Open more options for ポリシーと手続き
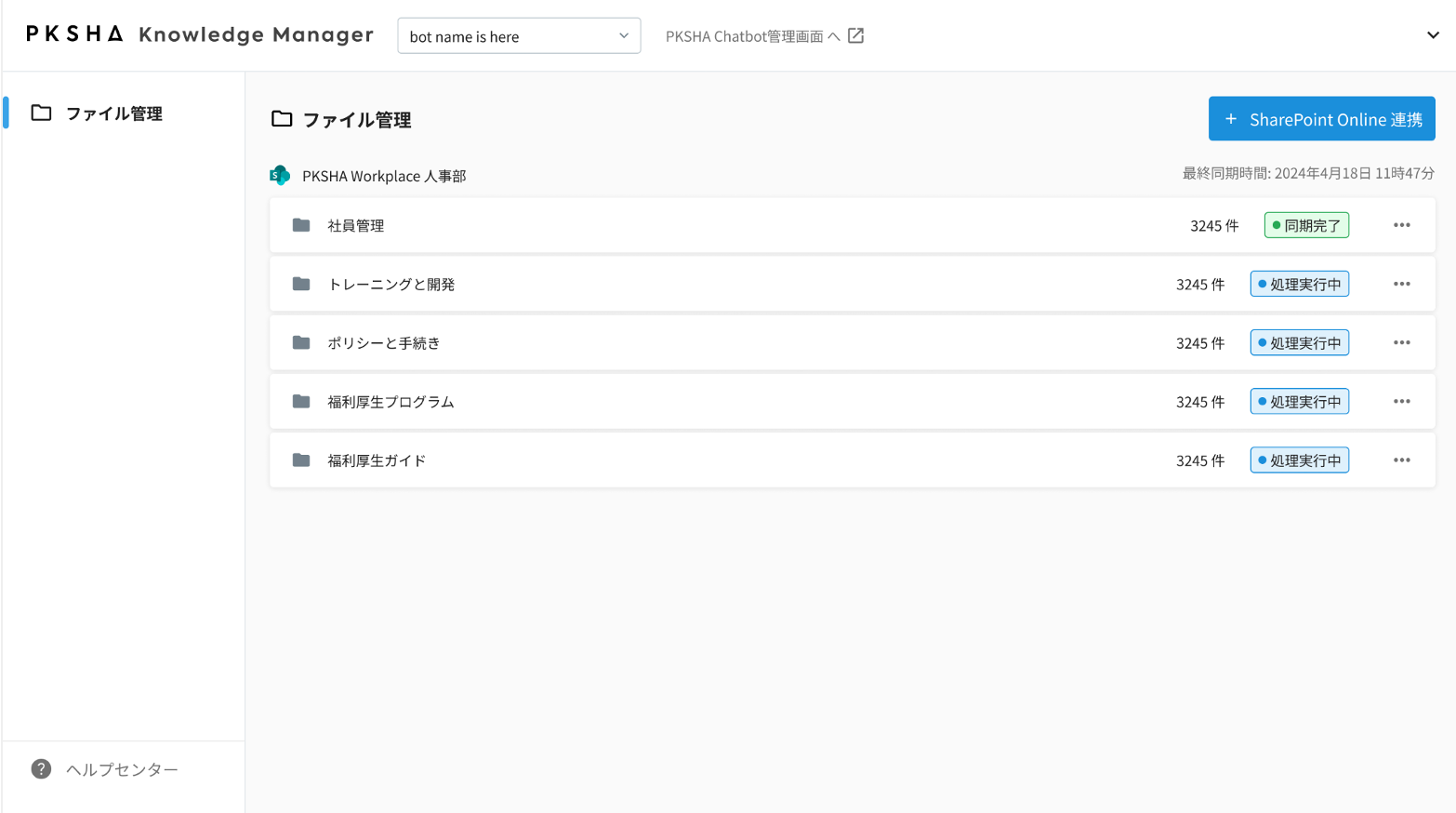Image resolution: width=1456 pixels, height=813 pixels. pyautogui.click(x=1402, y=342)
